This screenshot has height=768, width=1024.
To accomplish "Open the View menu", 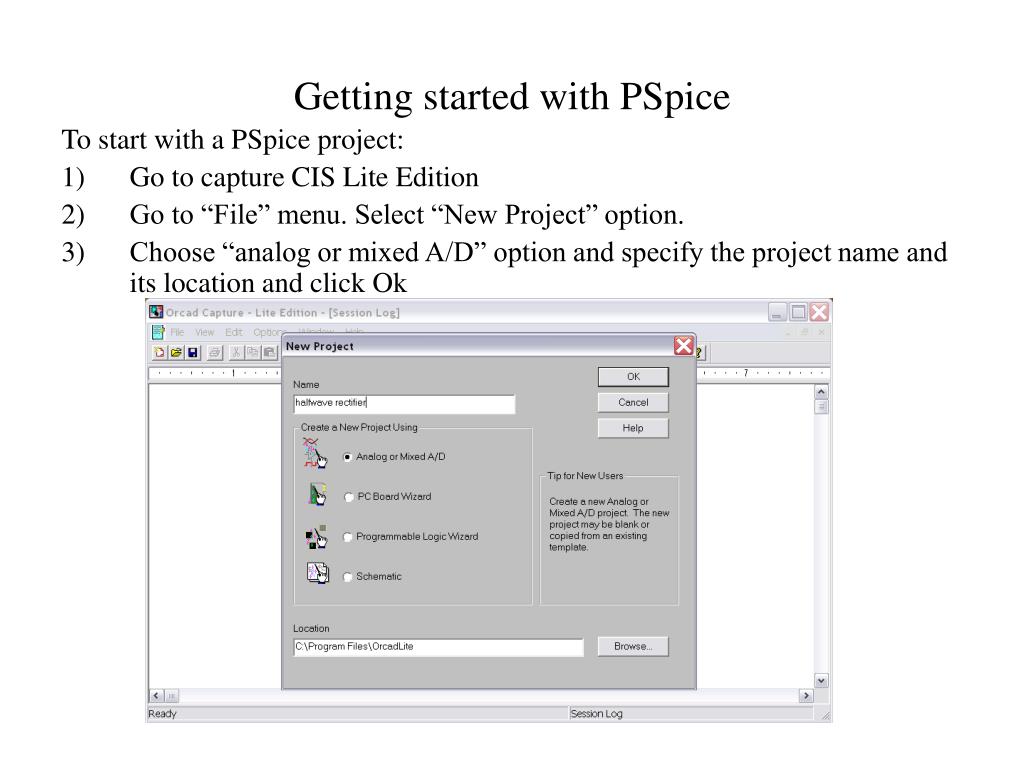I will pos(204,332).
